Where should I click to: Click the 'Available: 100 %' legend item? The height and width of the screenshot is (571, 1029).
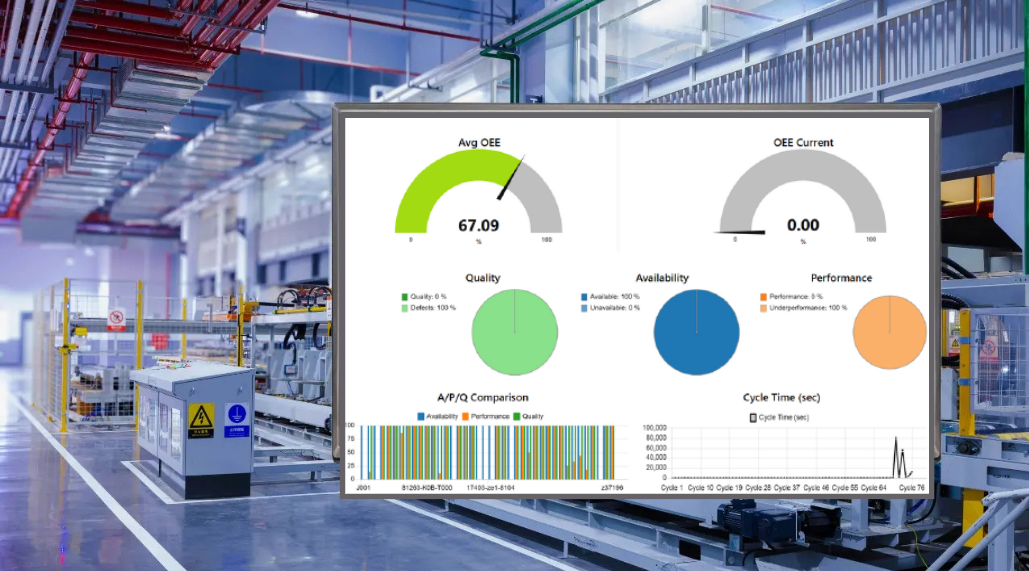tap(610, 297)
